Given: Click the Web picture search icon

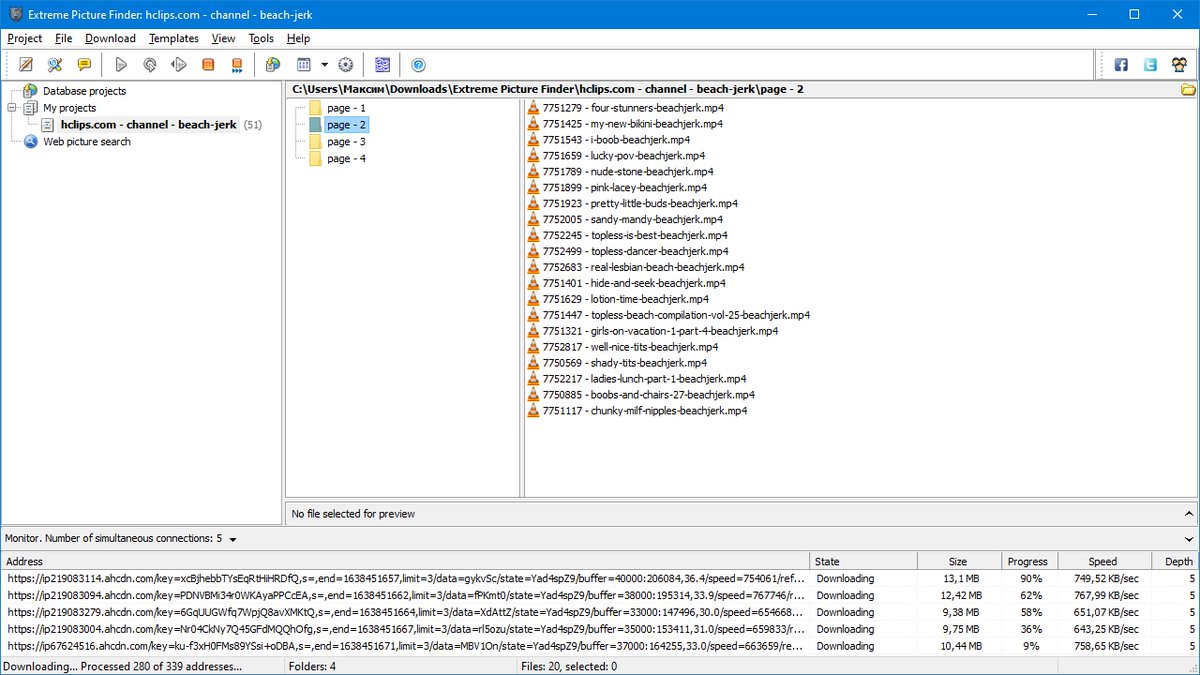Looking at the screenshot, I should point(31,142).
